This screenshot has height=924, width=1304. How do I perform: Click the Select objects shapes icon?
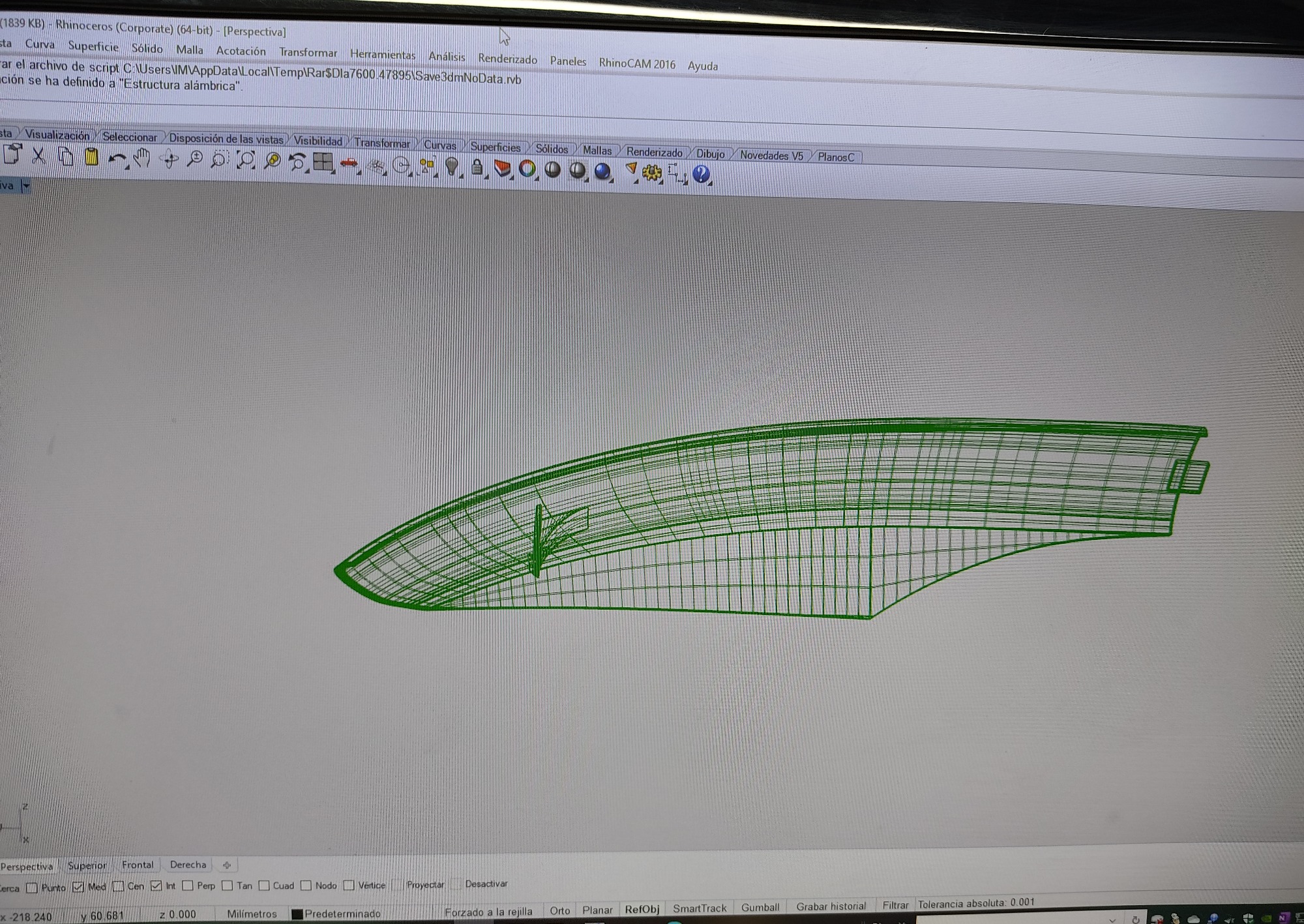(427, 166)
